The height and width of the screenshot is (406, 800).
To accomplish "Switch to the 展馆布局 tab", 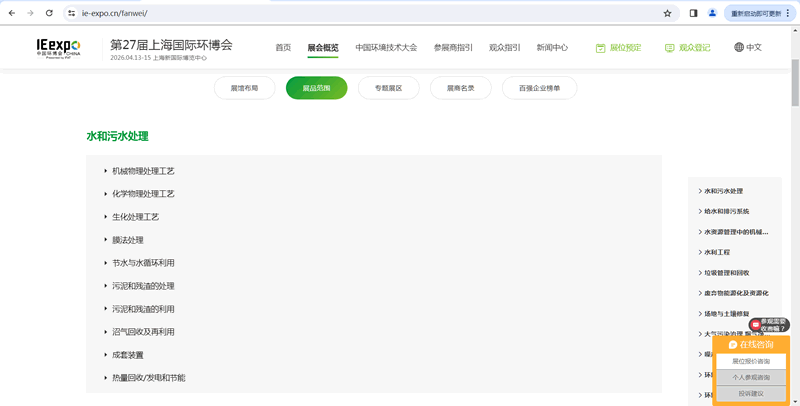I will click(x=245, y=88).
